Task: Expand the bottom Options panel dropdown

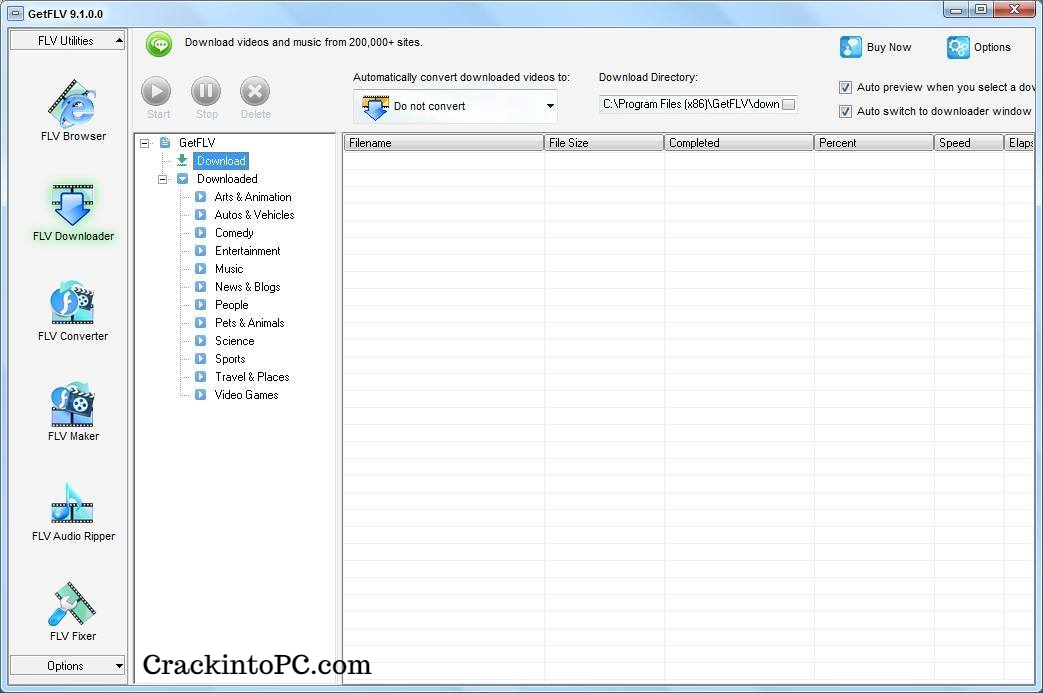Action: [x=67, y=666]
